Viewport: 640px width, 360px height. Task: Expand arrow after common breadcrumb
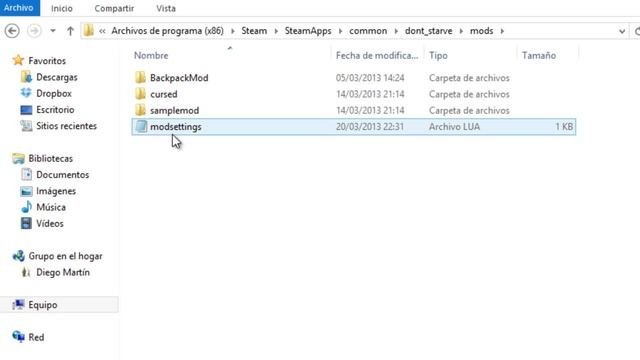(396, 31)
